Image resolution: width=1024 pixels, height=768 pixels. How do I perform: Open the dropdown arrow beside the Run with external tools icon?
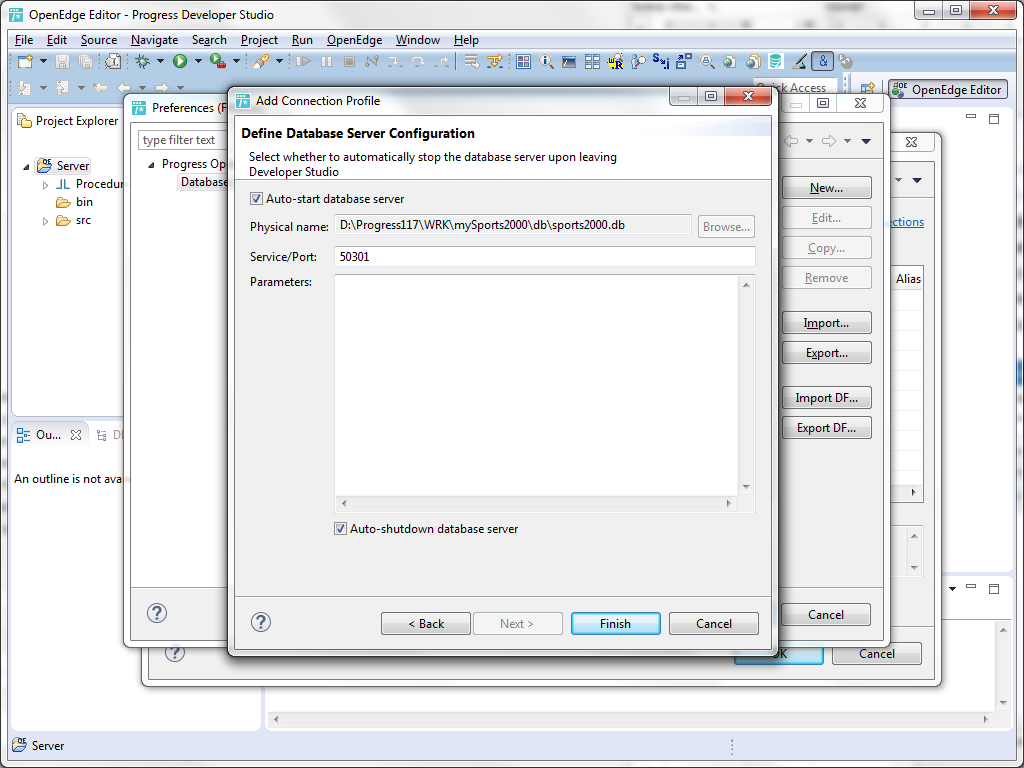236,61
